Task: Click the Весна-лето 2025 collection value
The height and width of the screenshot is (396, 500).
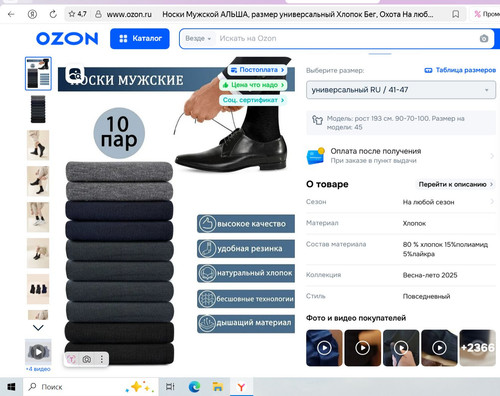Action: 430,275
